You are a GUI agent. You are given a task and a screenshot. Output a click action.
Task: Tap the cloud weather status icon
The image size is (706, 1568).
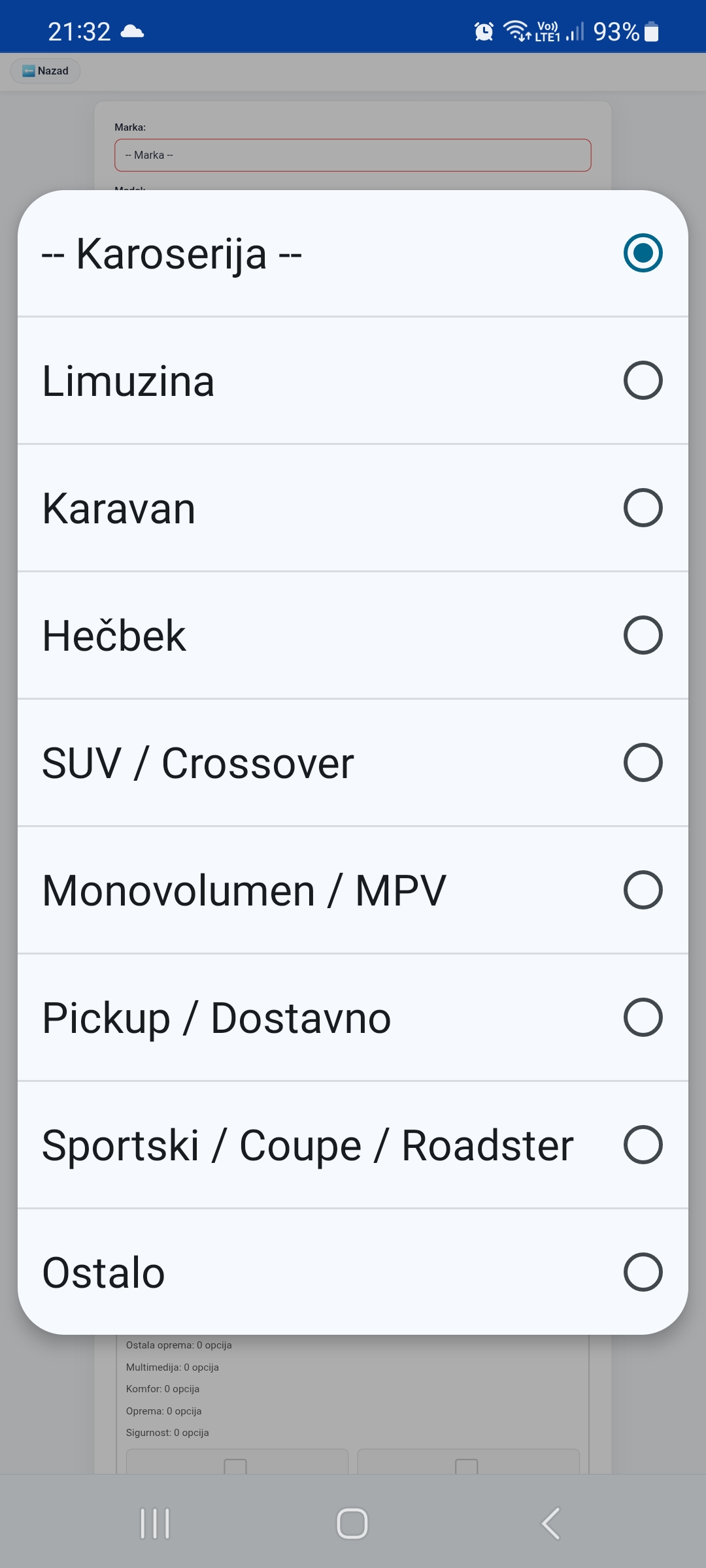[132, 31]
